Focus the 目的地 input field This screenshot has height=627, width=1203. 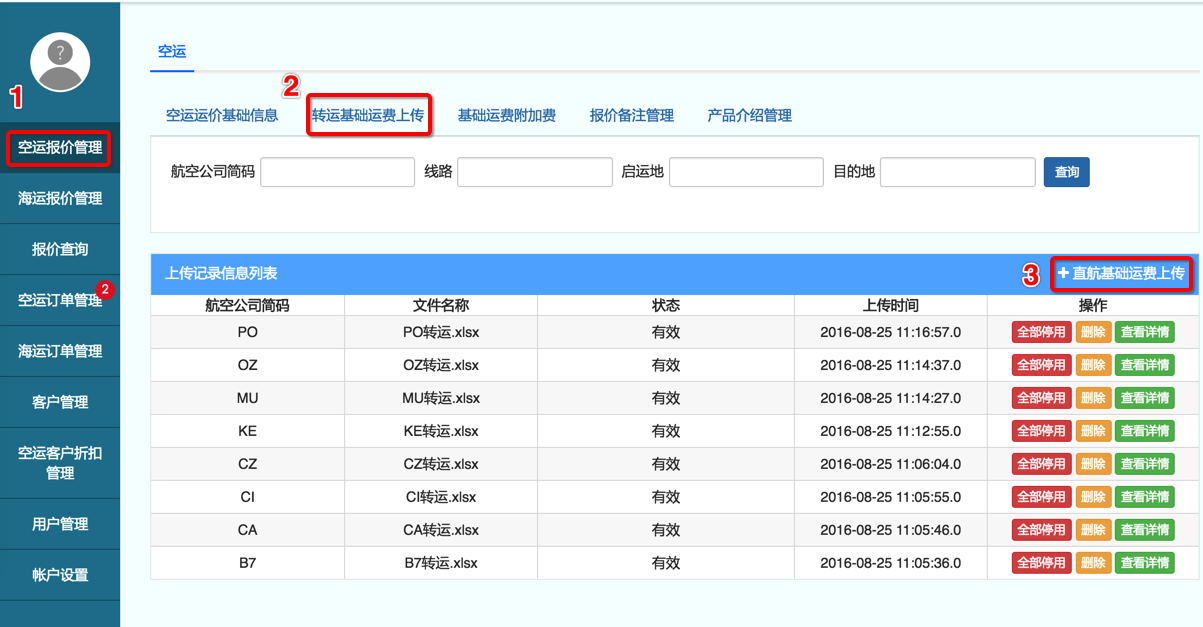click(x=957, y=172)
